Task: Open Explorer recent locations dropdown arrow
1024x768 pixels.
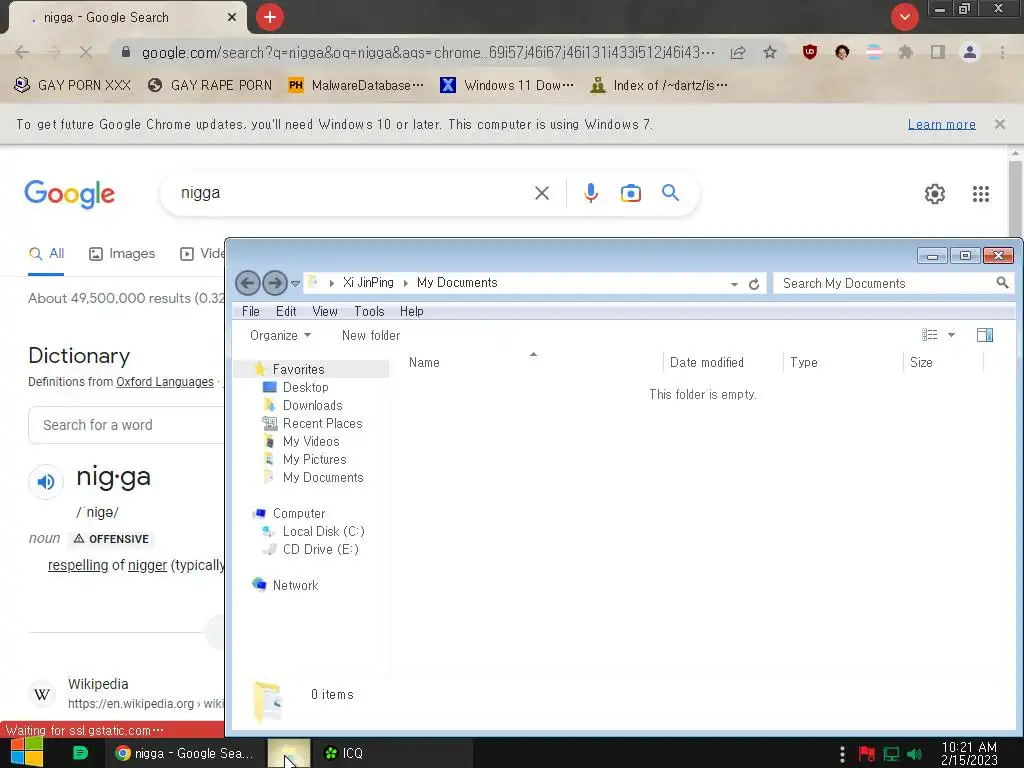Action: 295,283
